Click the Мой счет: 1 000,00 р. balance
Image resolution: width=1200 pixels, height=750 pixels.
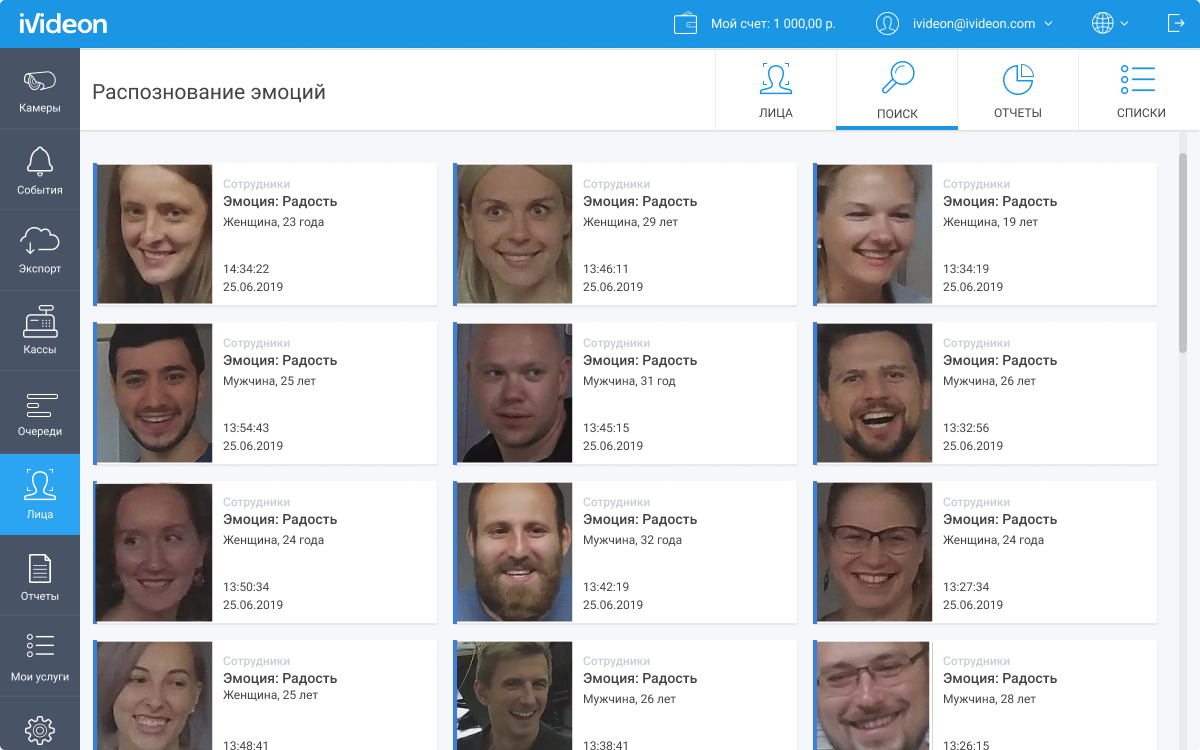(773, 24)
